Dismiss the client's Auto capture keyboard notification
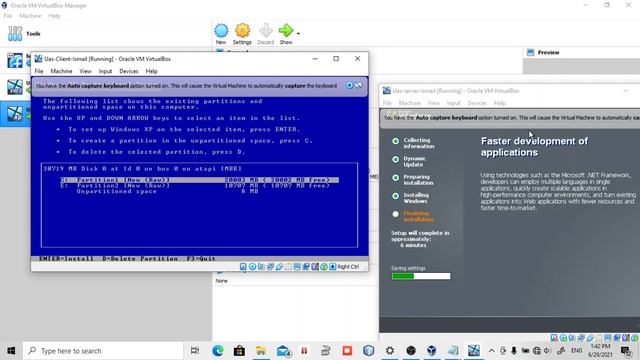 pyautogui.click(x=349, y=85)
